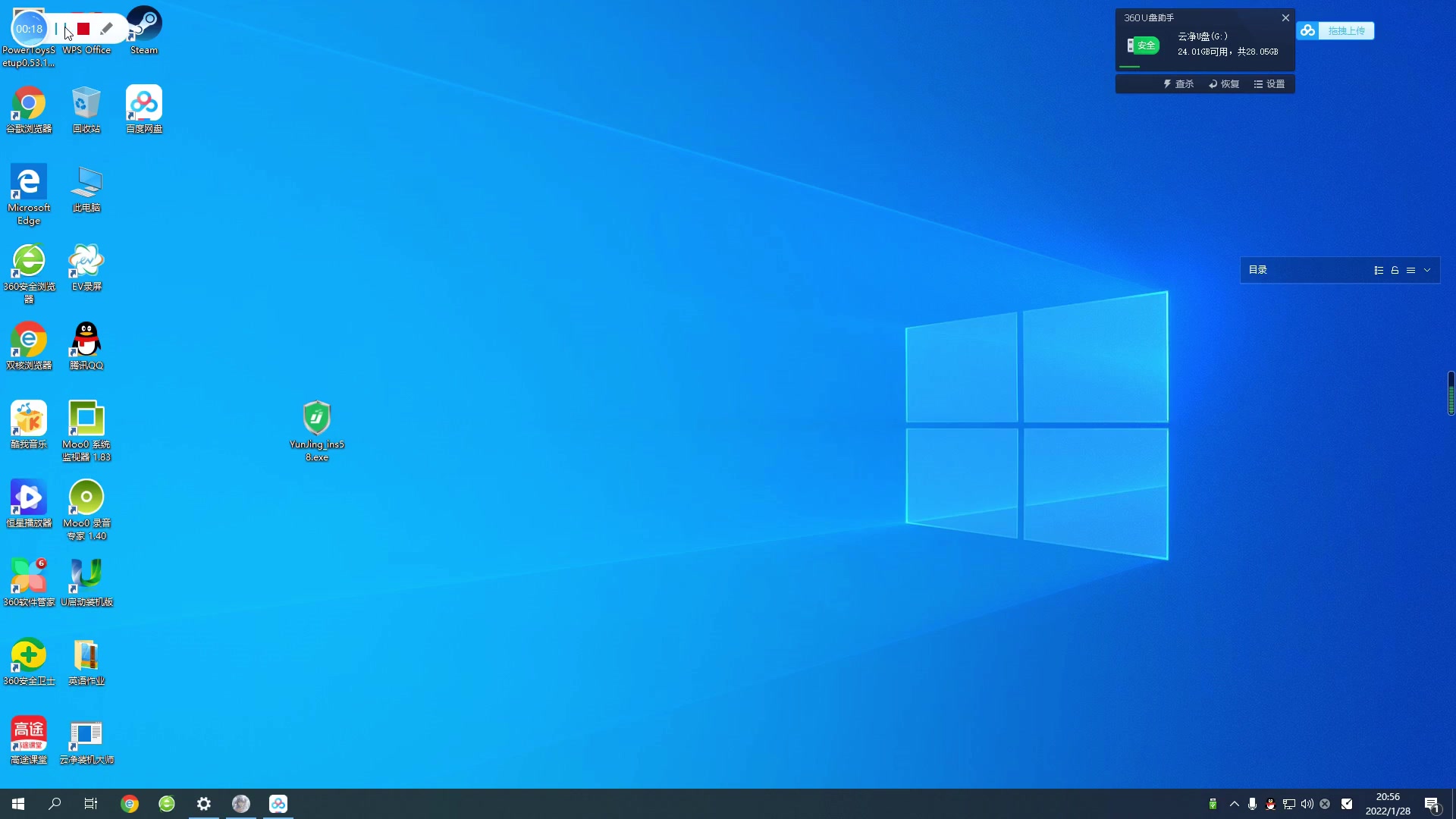Click 查杀 in 360 U盘助手
The image size is (1456, 819).
click(x=1178, y=84)
